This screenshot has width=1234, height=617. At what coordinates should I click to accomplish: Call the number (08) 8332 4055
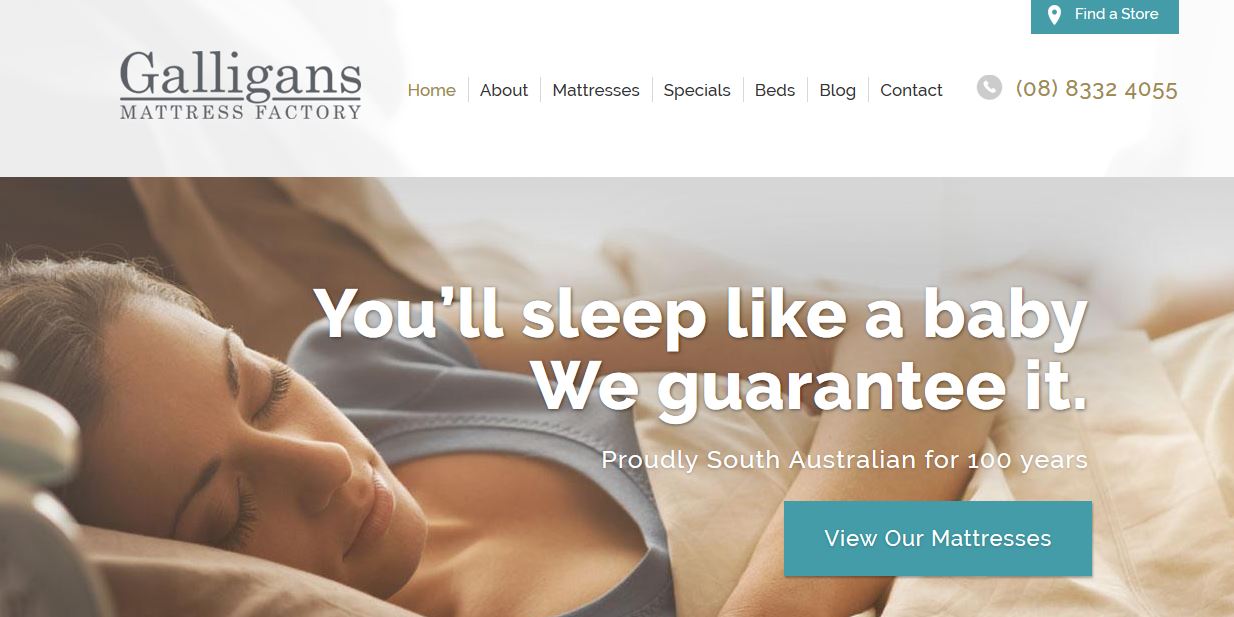1096,89
